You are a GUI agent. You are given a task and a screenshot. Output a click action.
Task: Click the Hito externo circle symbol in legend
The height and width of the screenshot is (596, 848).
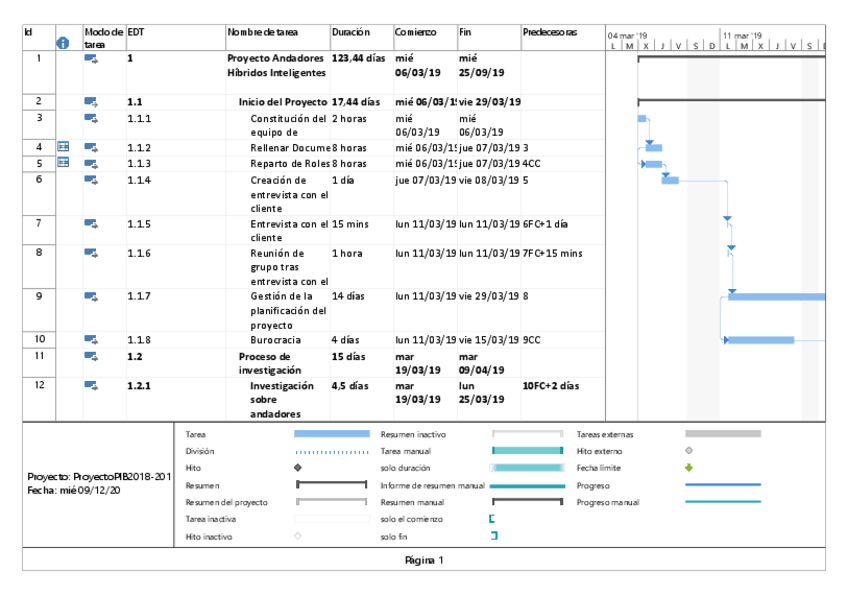688,451
